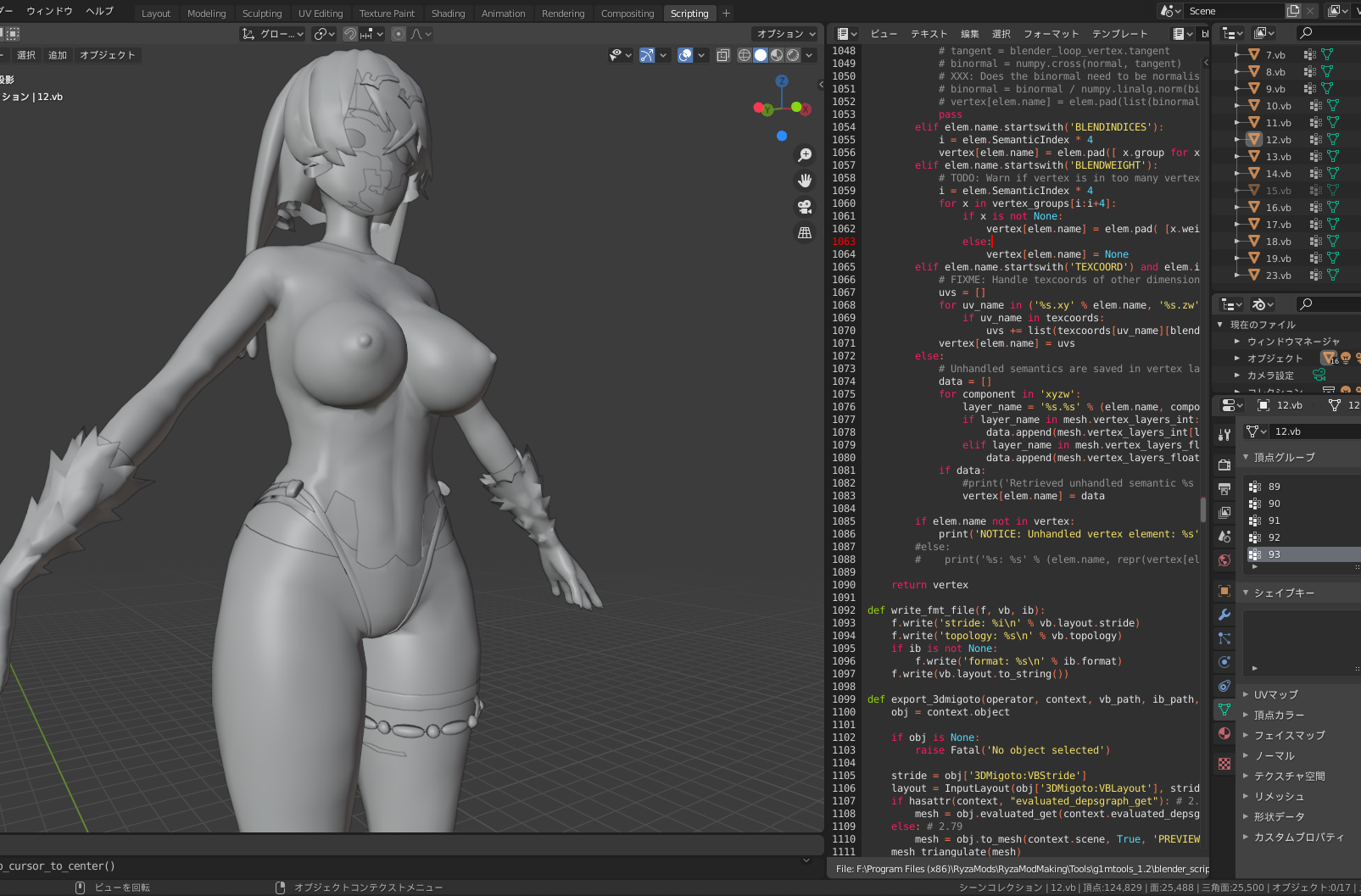Click the pan hand navigation icon
The width and height of the screenshot is (1361, 896).
(x=805, y=181)
